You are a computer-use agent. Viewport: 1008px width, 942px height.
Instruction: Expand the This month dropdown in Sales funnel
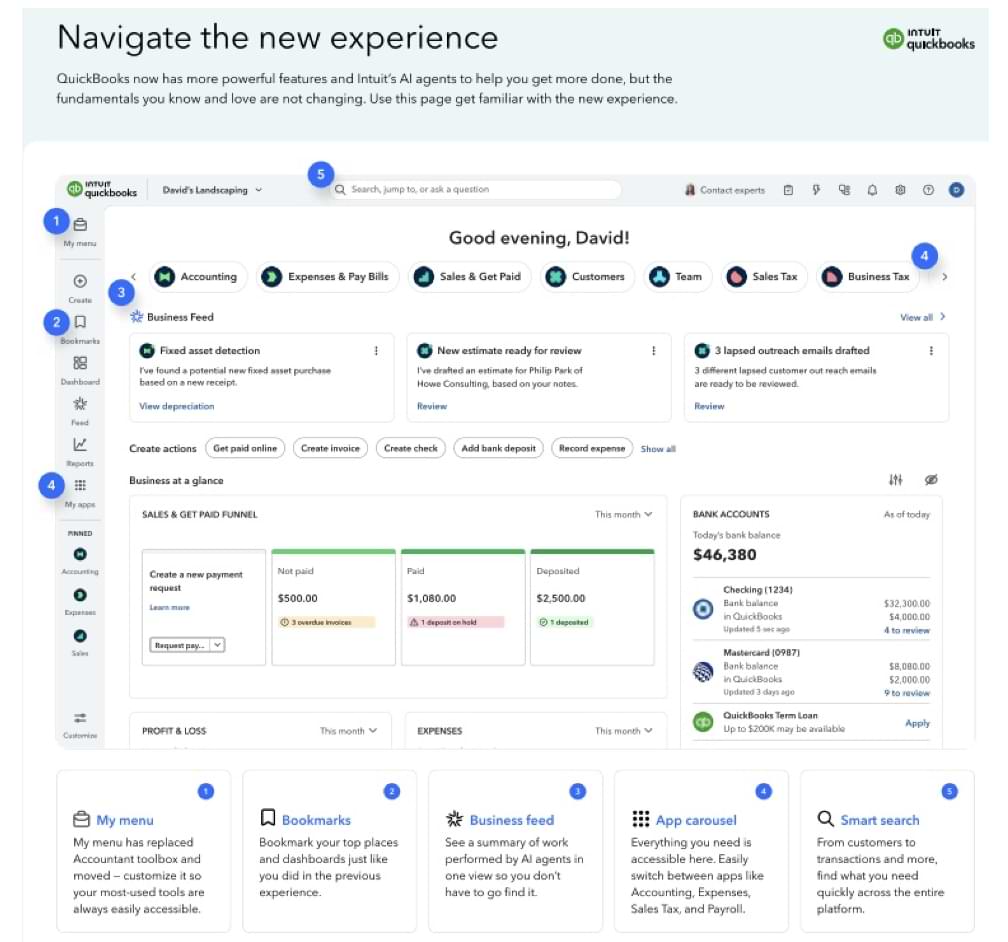point(623,515)
